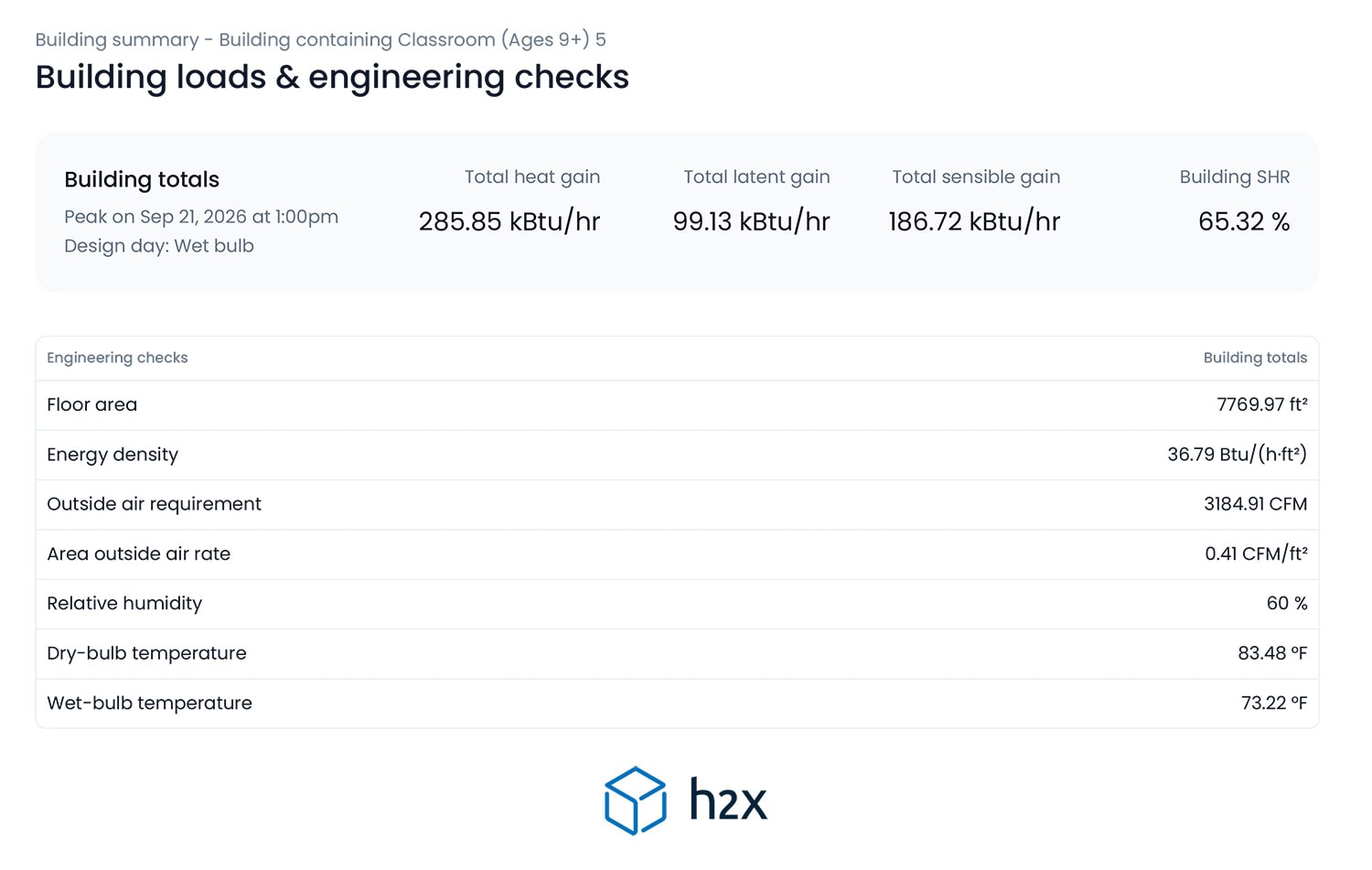The height and width of the screenshot is (870, 1372).
Task: Select the 73.22 °F value
Action: click(x=1274, y=704)
